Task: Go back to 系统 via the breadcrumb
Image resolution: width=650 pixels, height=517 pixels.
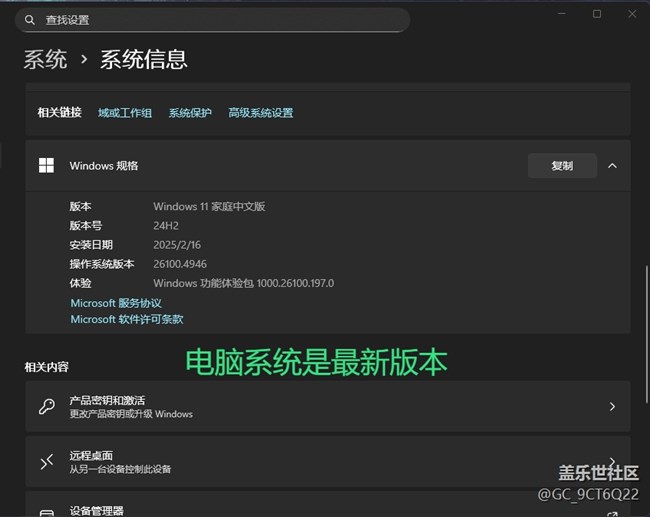Action: point(45,60)
